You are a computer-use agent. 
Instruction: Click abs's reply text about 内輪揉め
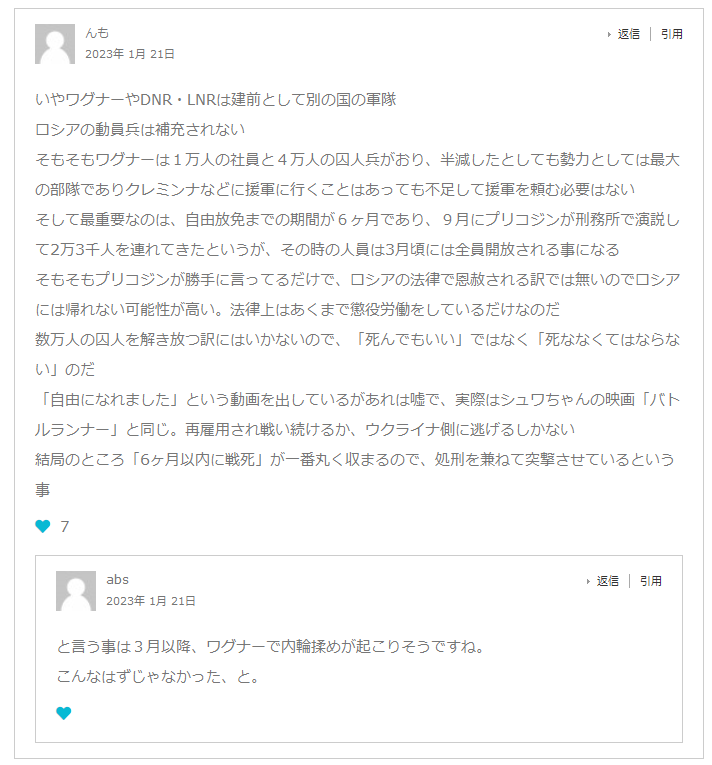click(x=271, y=647)
